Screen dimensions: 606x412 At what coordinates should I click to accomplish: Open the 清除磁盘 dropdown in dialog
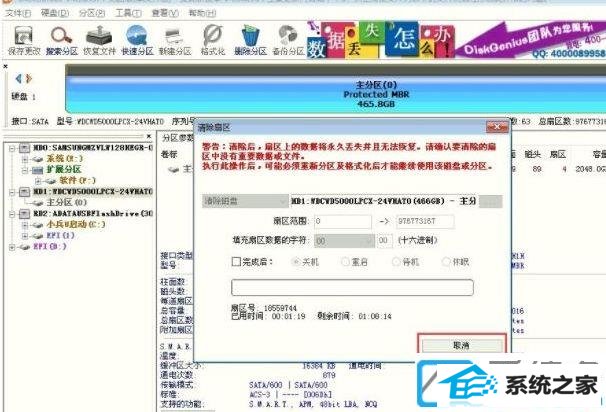point(245,201)
